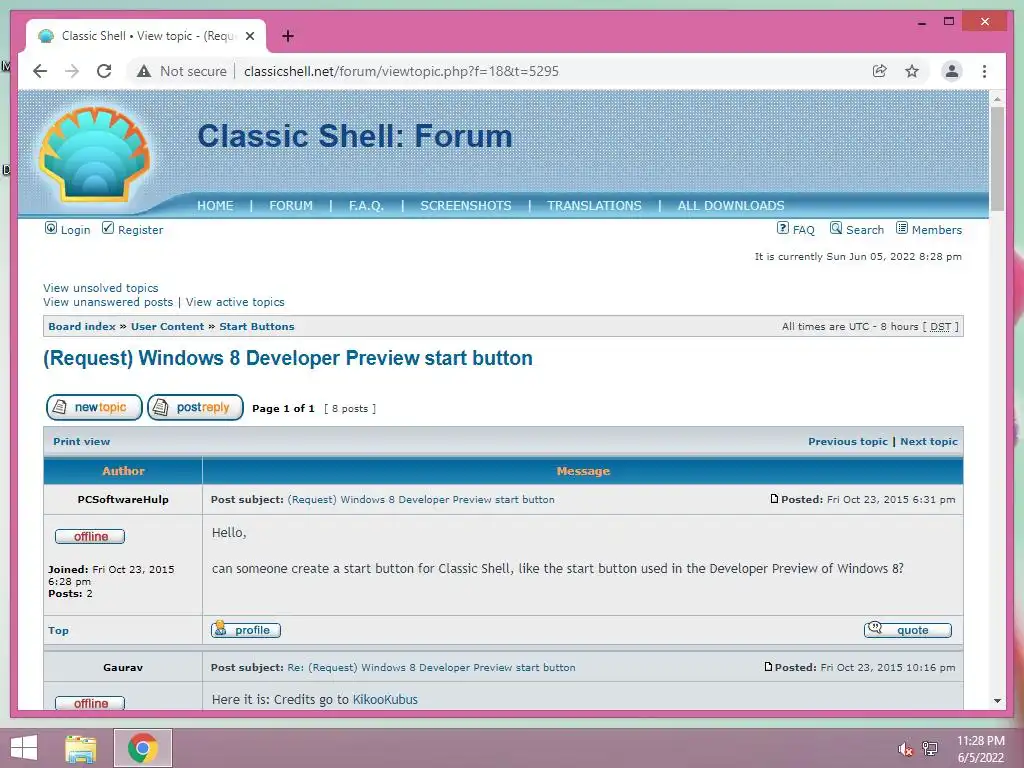Go to Previous topic
Screen dimensions: 1024x768
pos(848,441)
